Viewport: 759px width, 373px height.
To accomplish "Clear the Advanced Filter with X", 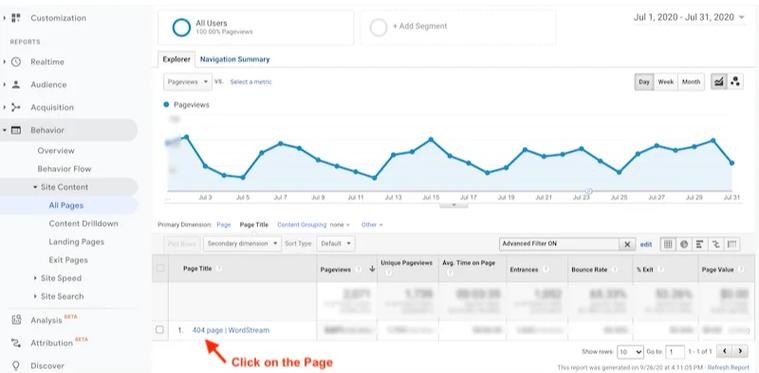I will coord(627,244).
